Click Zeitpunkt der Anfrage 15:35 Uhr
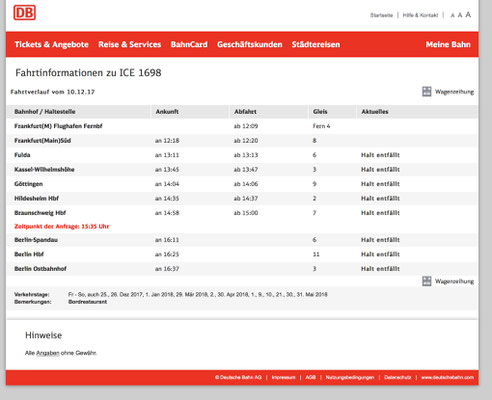Viewport: 492px width, 400px height. point(62,226)
